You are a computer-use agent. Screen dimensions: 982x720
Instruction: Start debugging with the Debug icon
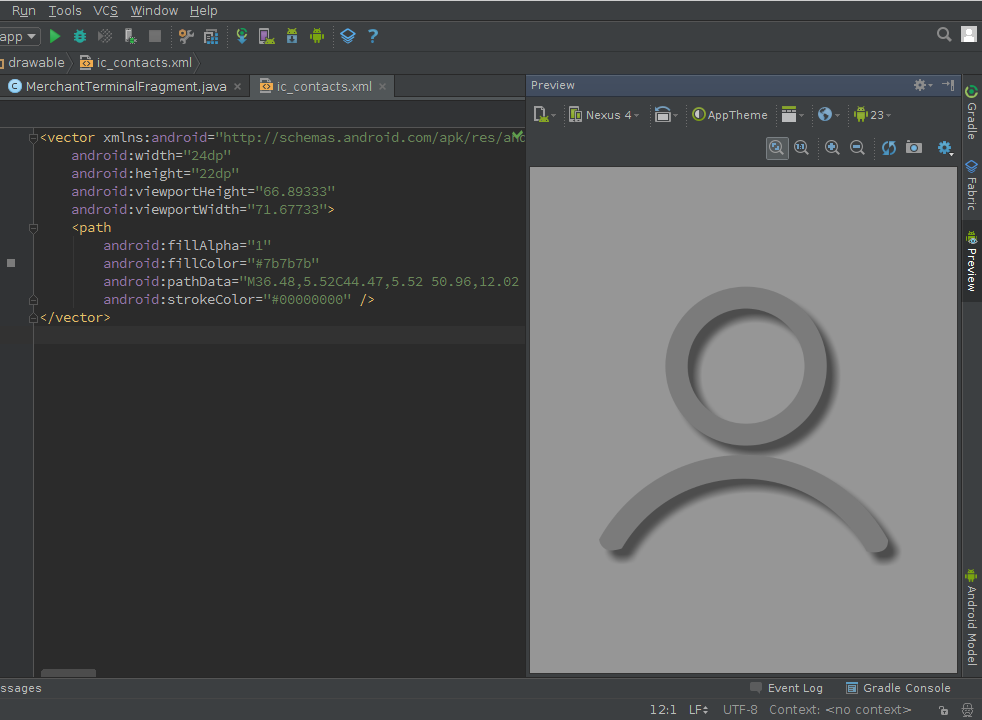[x=80, y=36]
